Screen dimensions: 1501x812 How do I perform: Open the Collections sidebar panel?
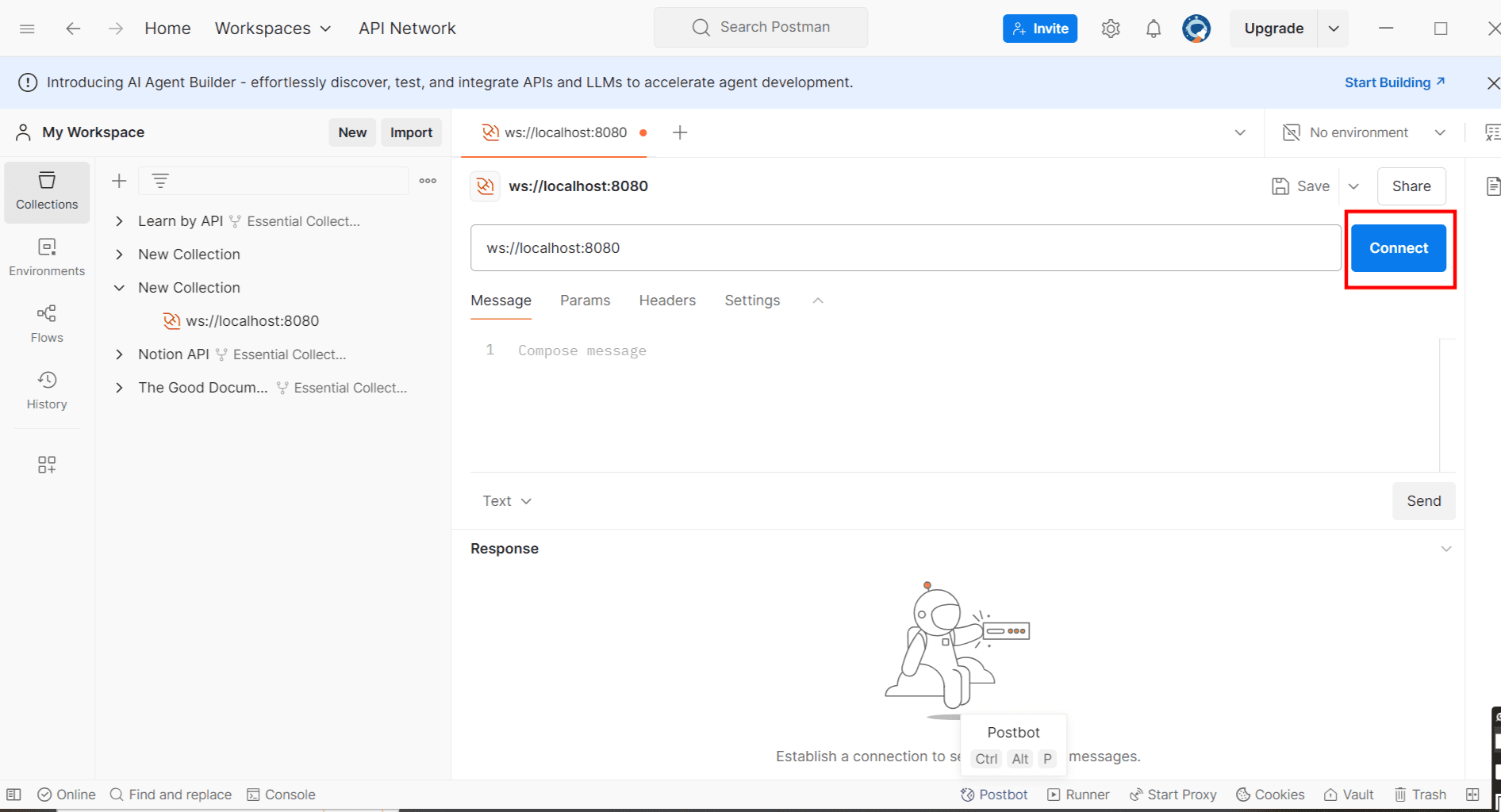(47, 190)
